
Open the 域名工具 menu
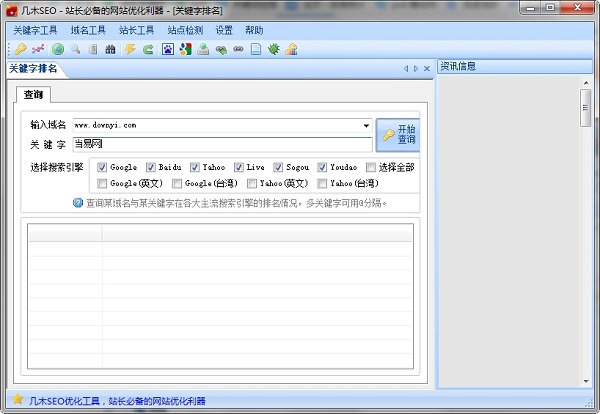pos(88,30)
